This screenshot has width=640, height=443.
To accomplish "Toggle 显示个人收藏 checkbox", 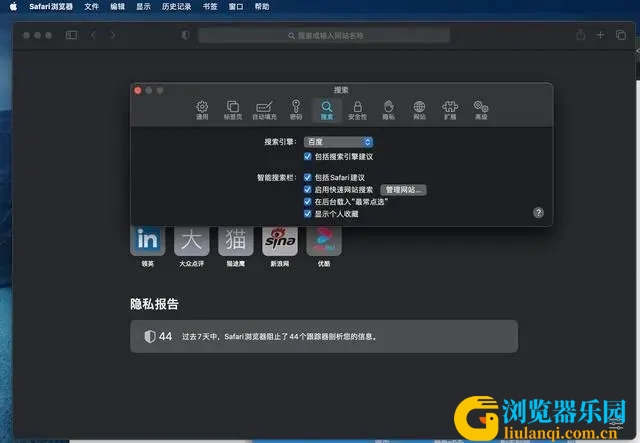I will point(308,214).
